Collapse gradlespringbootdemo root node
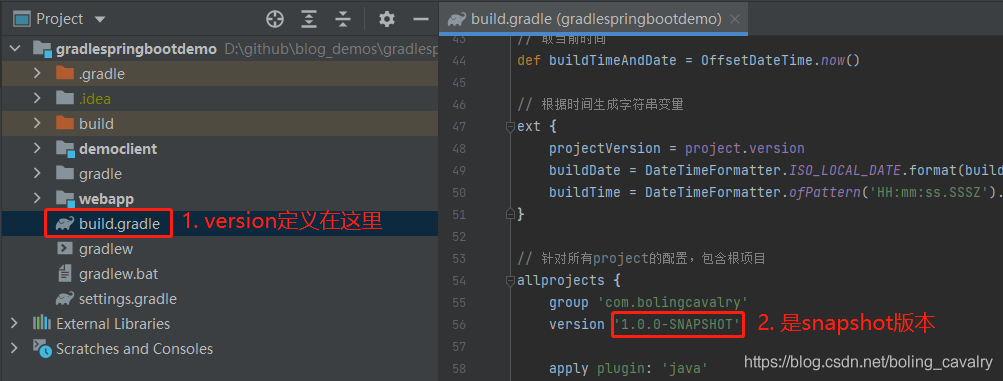 click(15, 49)
